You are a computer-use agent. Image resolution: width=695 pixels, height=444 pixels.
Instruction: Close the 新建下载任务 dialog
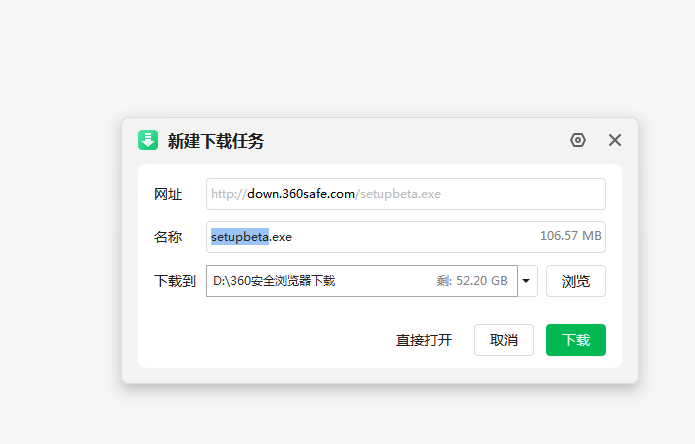(x=615, y=140)
